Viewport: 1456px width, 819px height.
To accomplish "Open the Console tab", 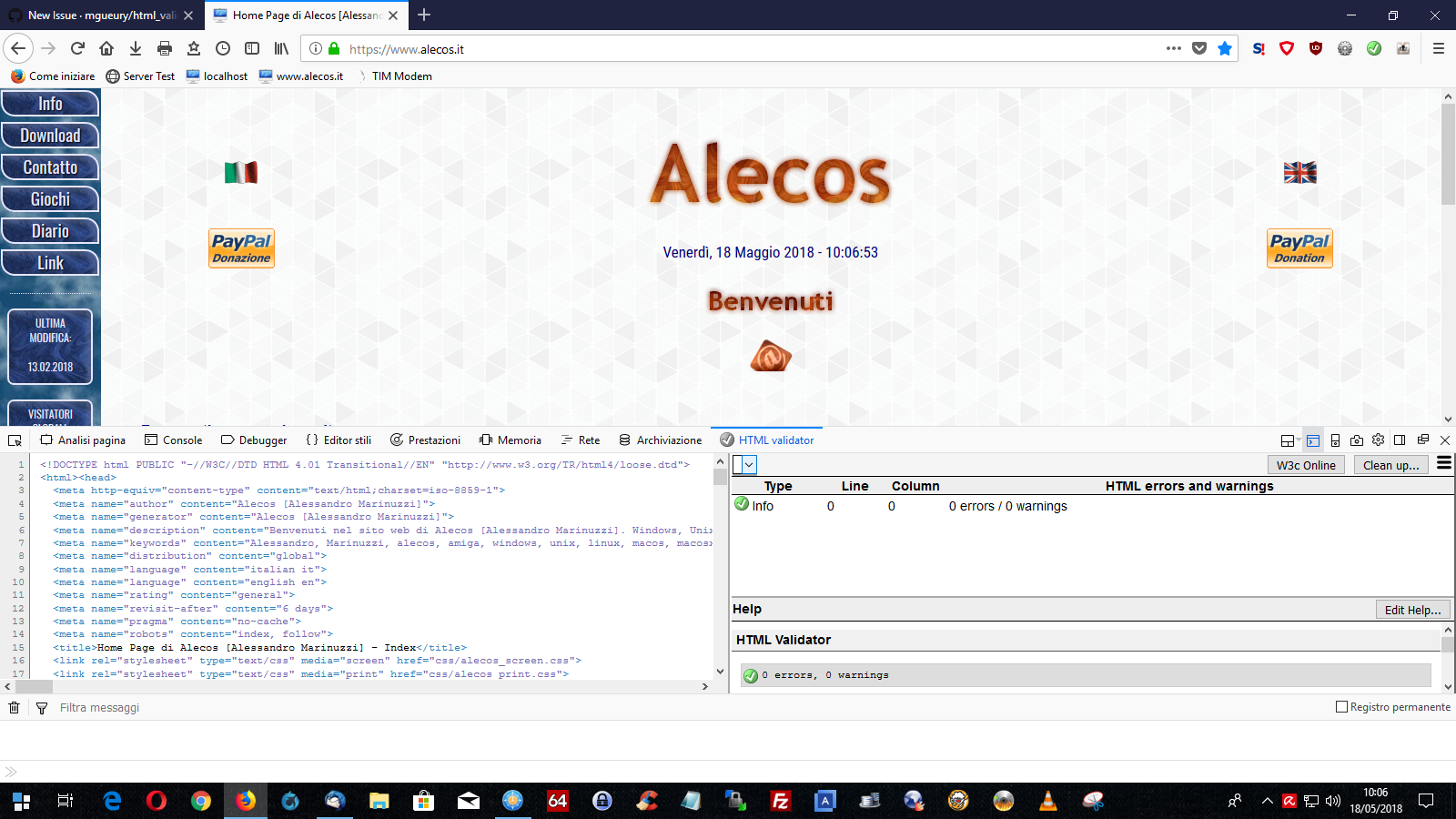I will tap(173, 440).
